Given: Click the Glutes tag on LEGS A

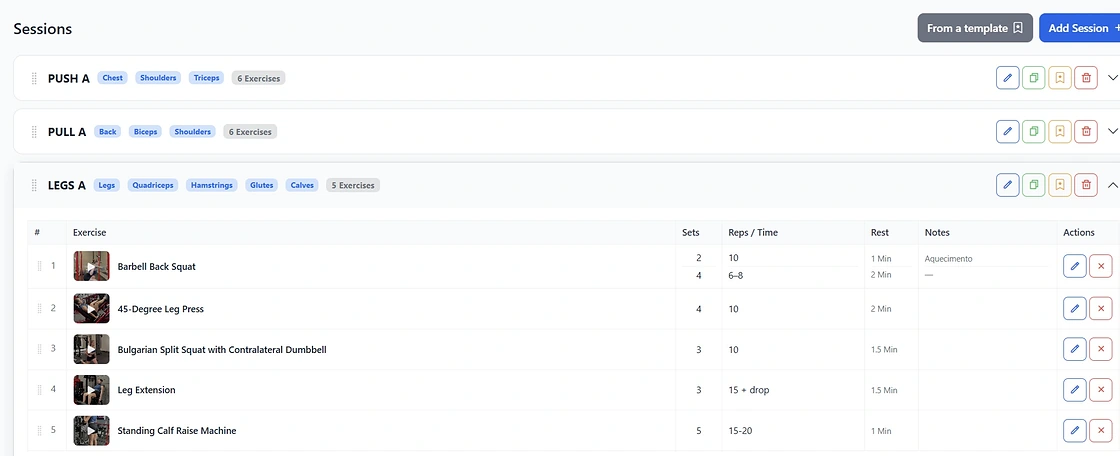Looking at the screenshot, I should [x=261, y=185].
